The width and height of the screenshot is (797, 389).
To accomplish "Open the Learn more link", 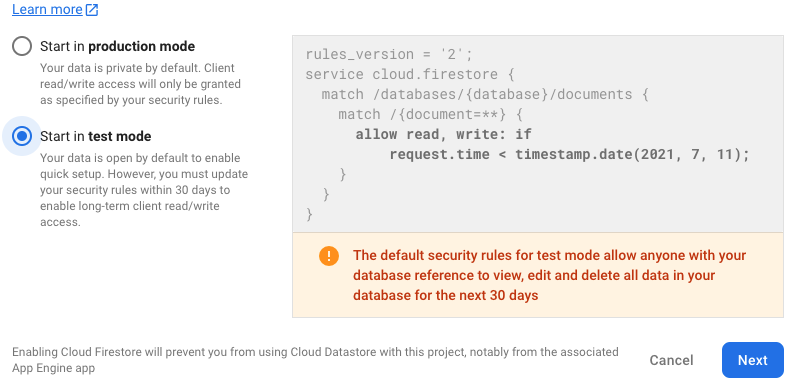I will 47,9.
